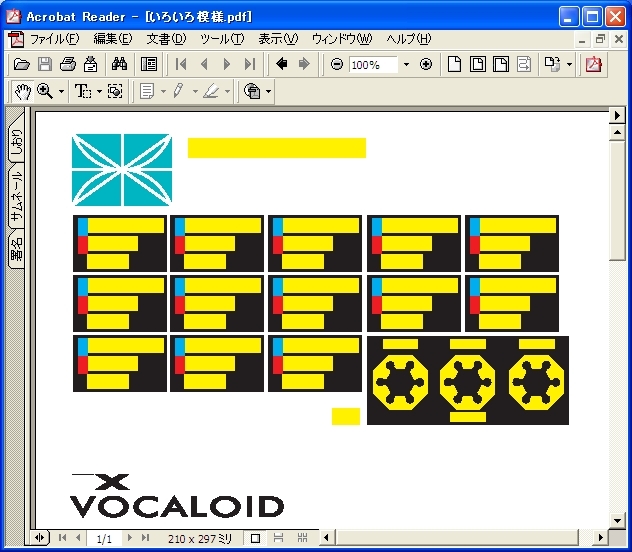Go to last page in toolbar
632x552 pixels.
coord(250,64)
